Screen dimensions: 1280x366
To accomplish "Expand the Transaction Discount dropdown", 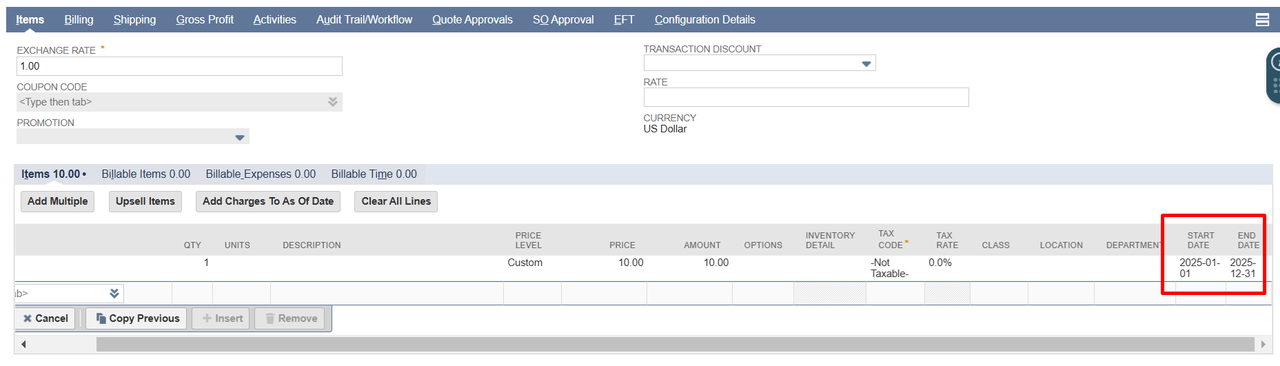I will (866, 64).
